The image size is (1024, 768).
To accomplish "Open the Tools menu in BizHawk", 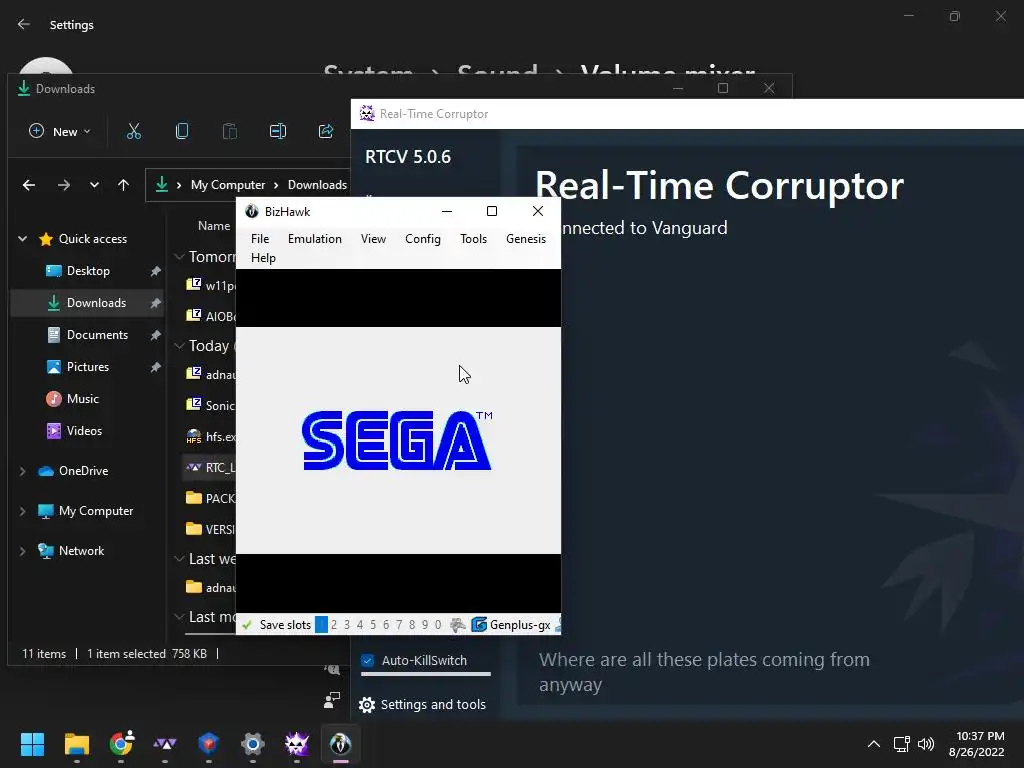I will pos(473,239).
